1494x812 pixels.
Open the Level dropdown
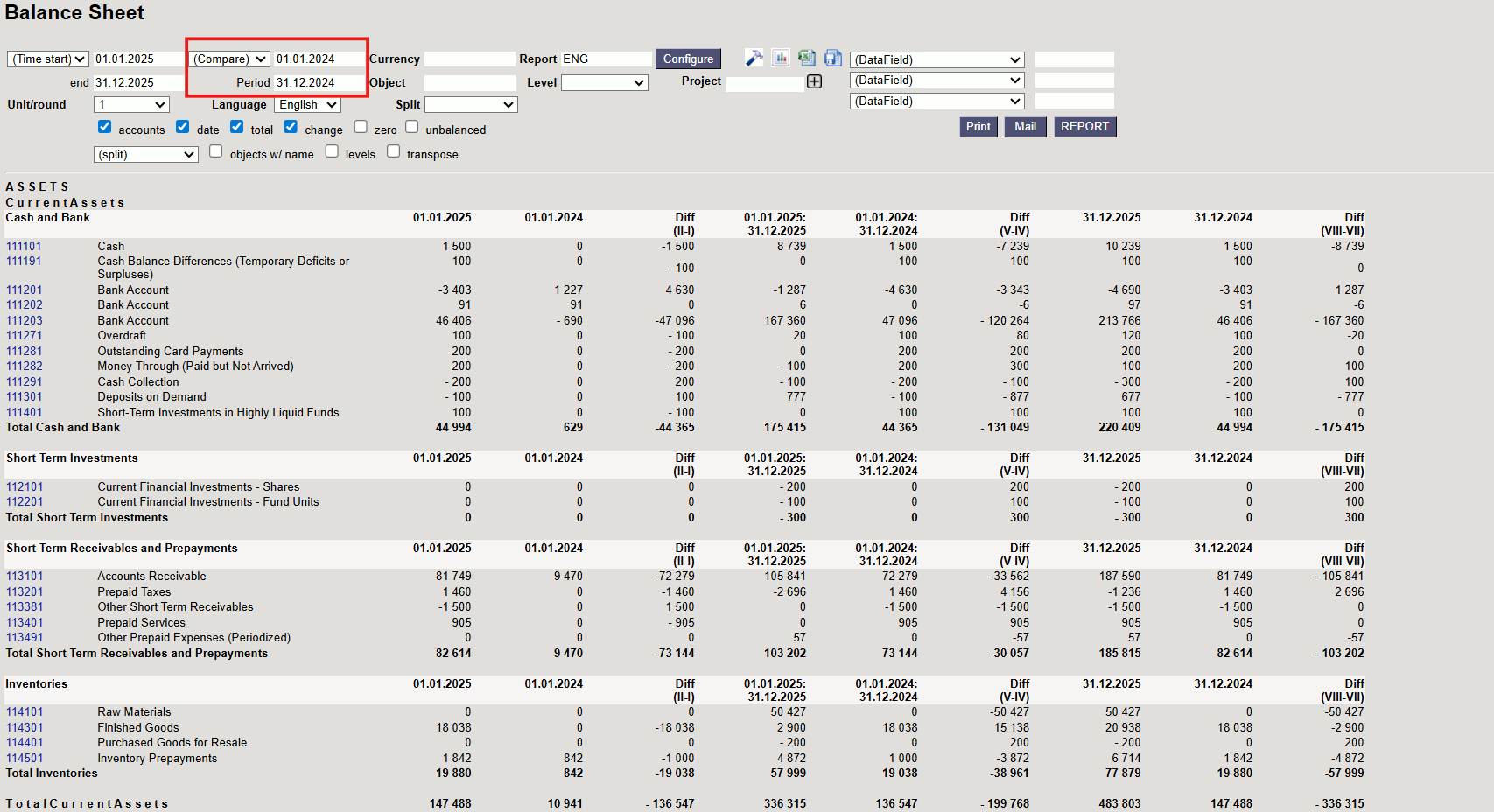pyautogui.click(x=604, y=83)
